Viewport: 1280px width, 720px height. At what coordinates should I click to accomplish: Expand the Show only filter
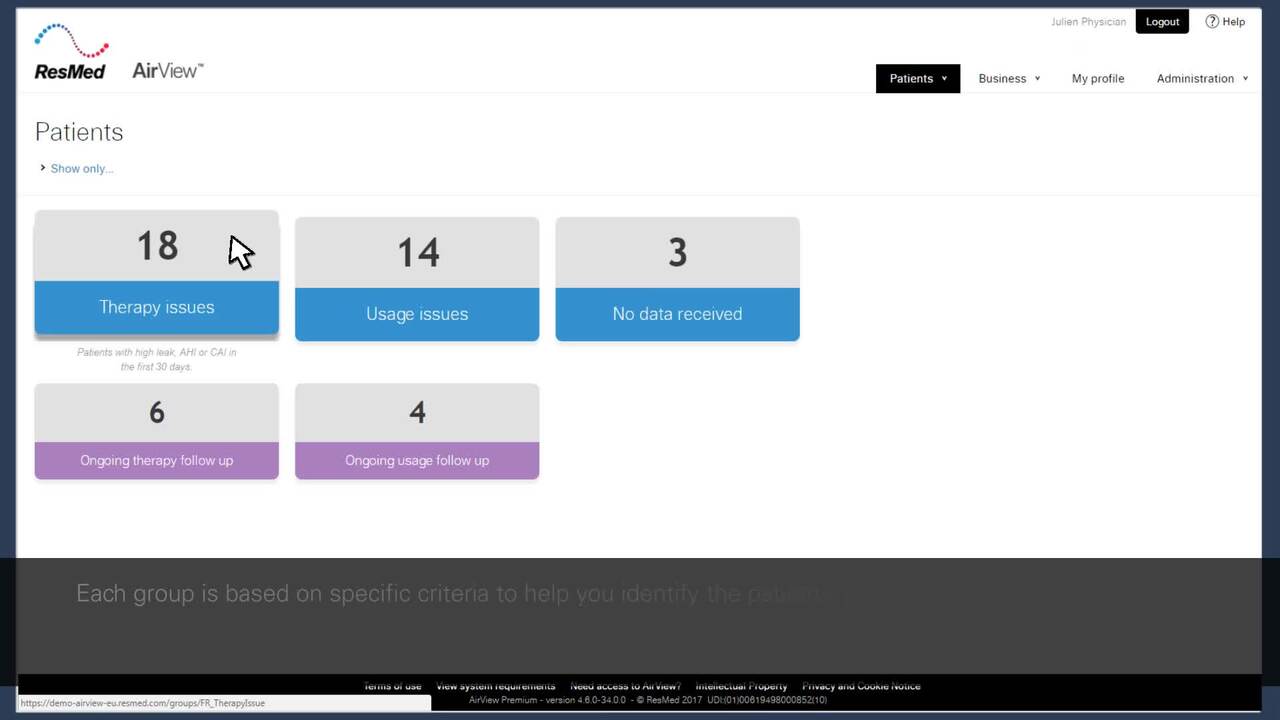pos(81,168)
